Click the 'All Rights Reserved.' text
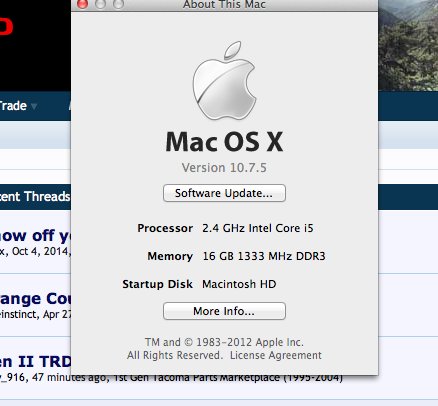This screenshot has width=438, height=406. [175, 355]
